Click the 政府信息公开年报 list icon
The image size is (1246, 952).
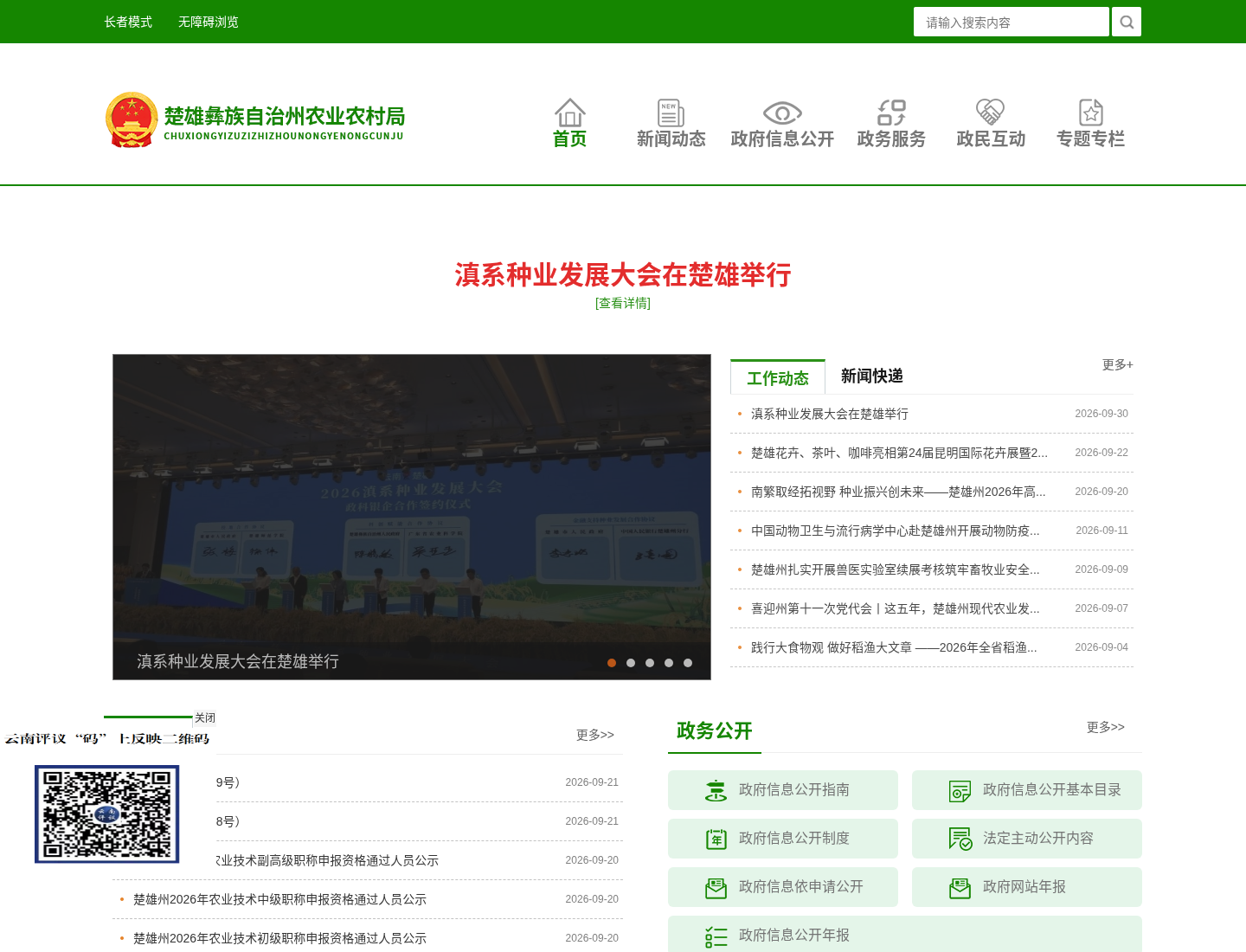pos(716,936)
